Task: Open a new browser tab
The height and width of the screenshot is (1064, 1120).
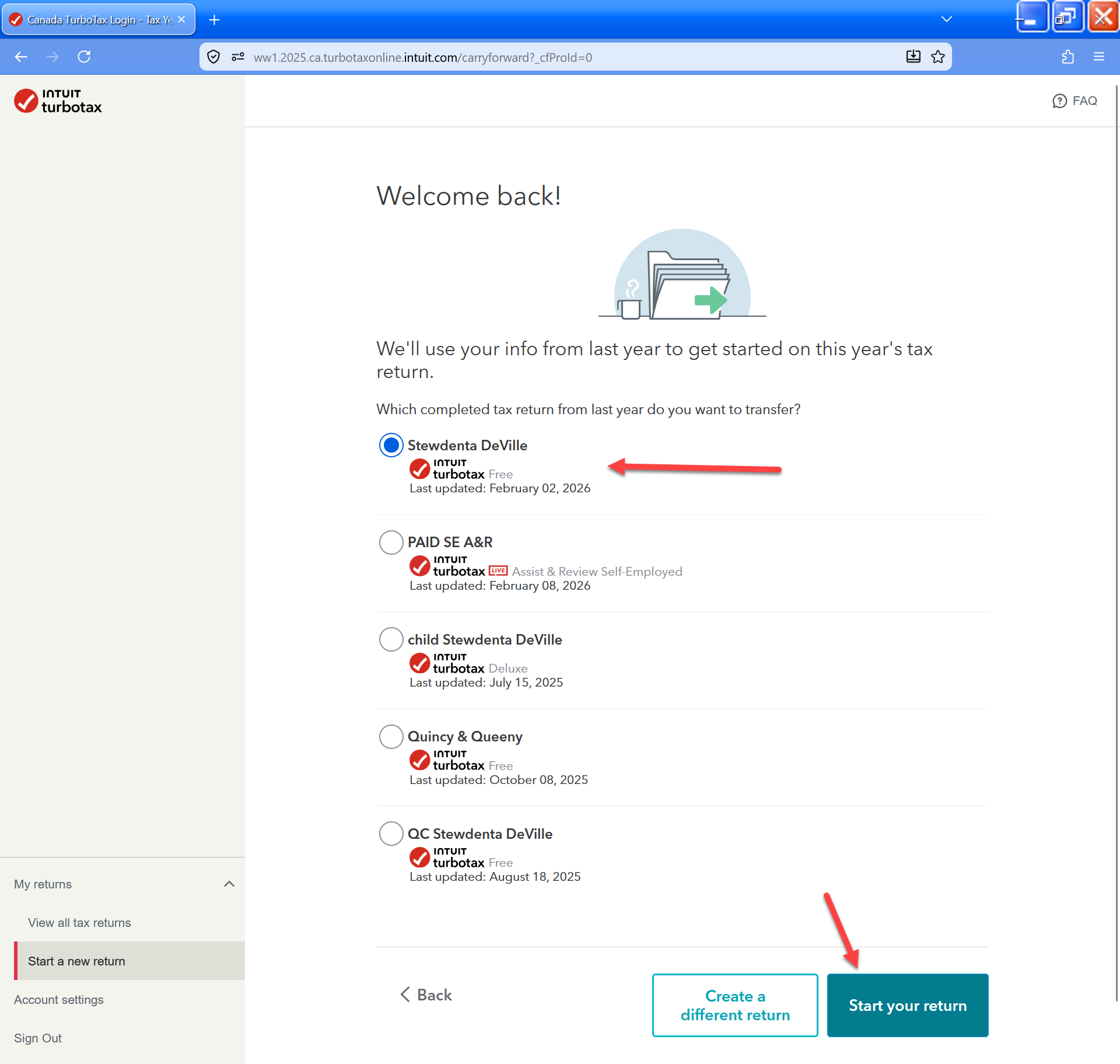Action: (214, 20)
